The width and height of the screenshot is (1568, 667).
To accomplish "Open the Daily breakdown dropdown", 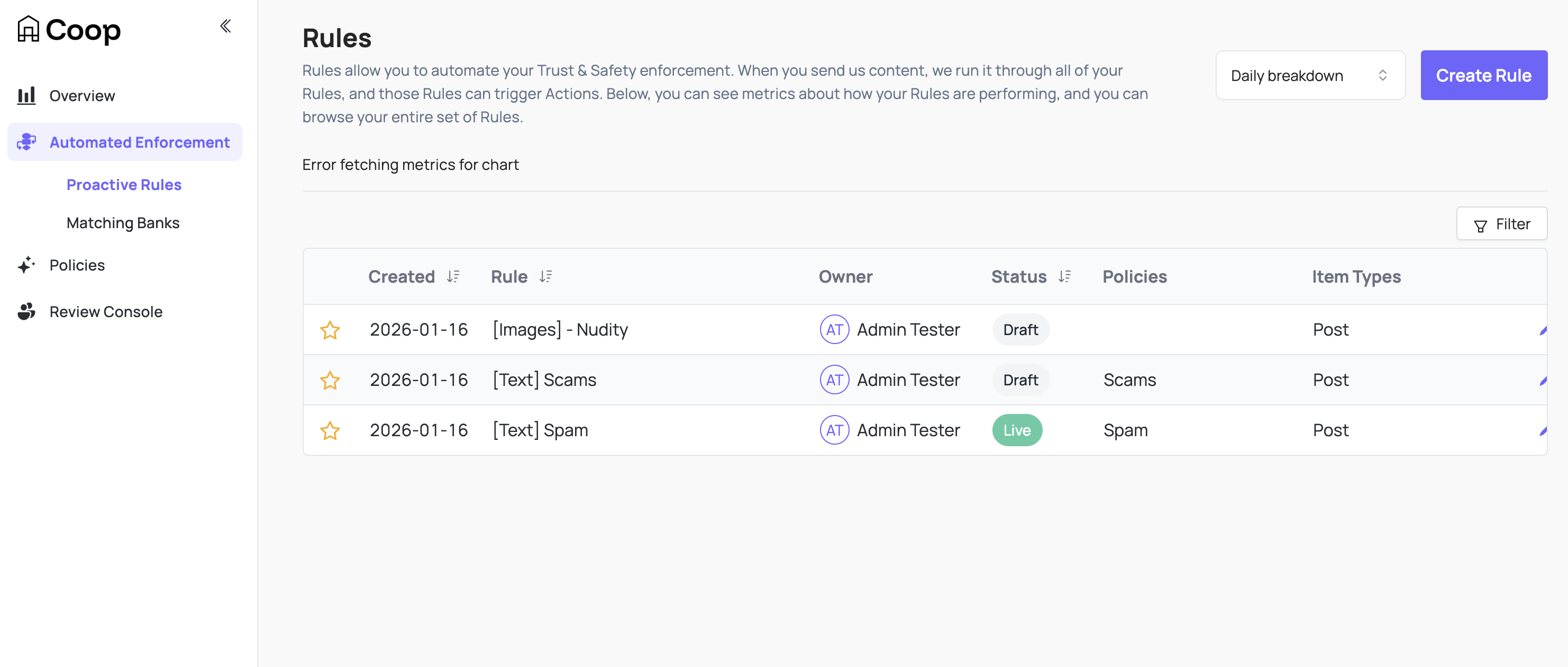I will pyautogui.click(x=1310, y=75).
